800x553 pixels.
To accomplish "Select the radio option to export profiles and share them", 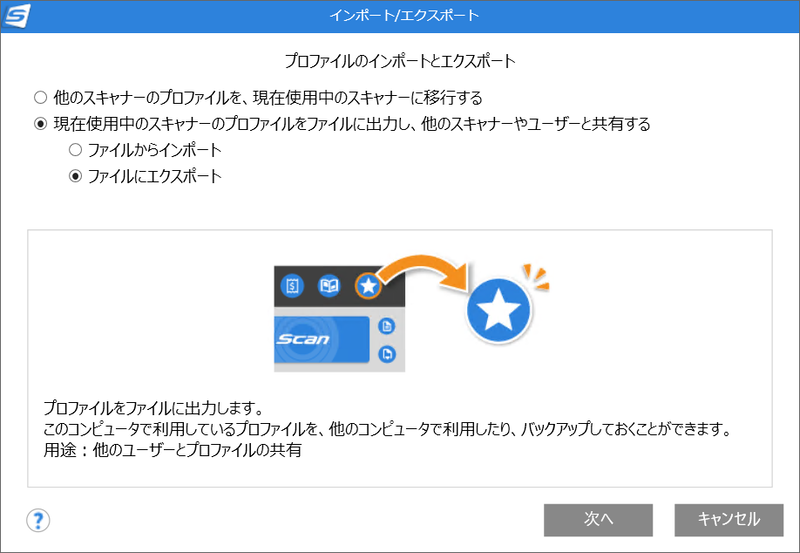I will click(40, 123).
